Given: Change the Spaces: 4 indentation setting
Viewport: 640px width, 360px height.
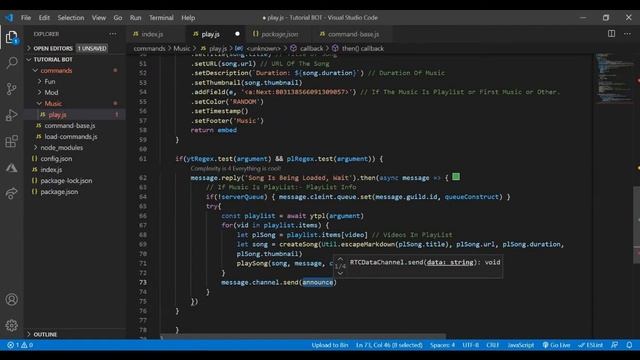Looking at the screenshot, I should tap(442, 345).
